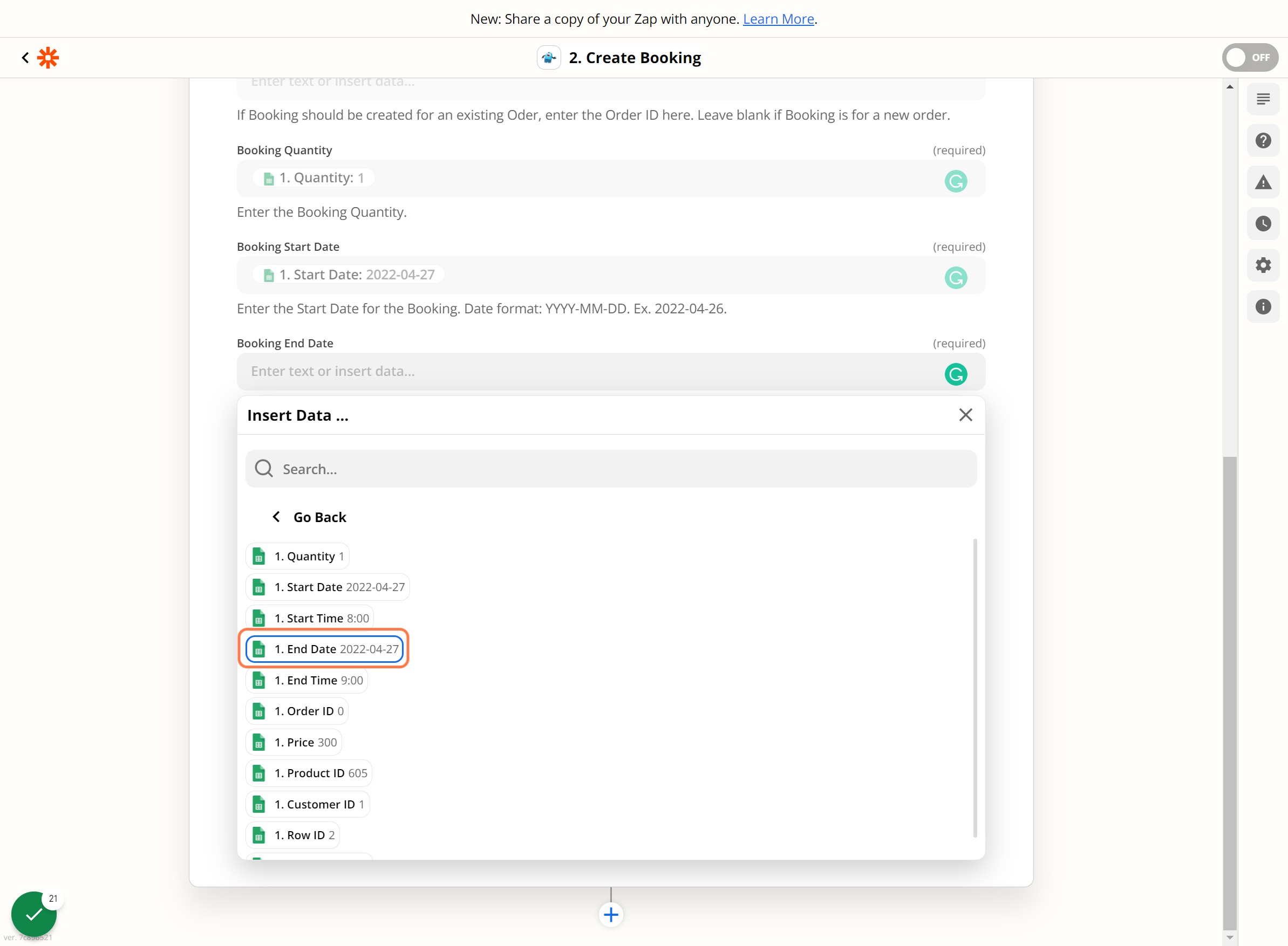Click Grammarly icon in Booking Start Date field
Screen dimensions: 1288x946
click(x=956, y=278)
